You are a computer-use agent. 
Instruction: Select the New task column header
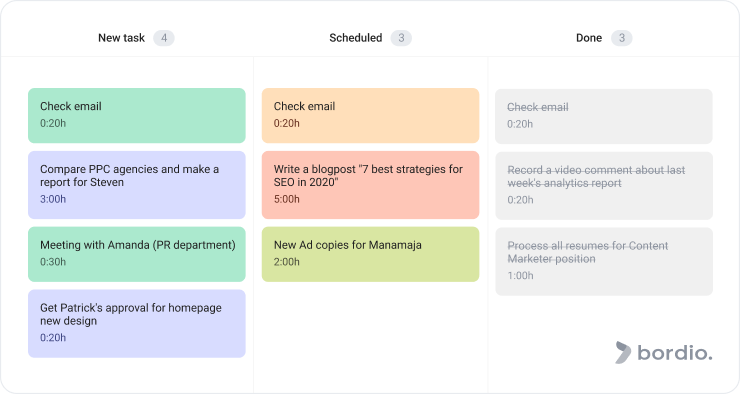pos(121,38)
